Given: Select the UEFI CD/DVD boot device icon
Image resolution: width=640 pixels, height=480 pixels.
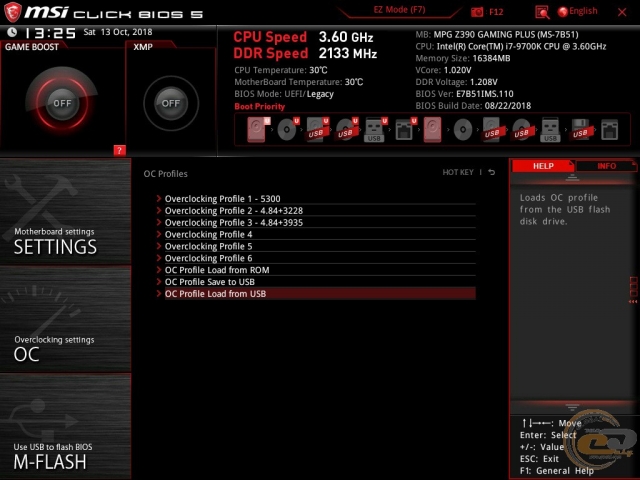Looking at the screenshot, I should pos(288,129).
